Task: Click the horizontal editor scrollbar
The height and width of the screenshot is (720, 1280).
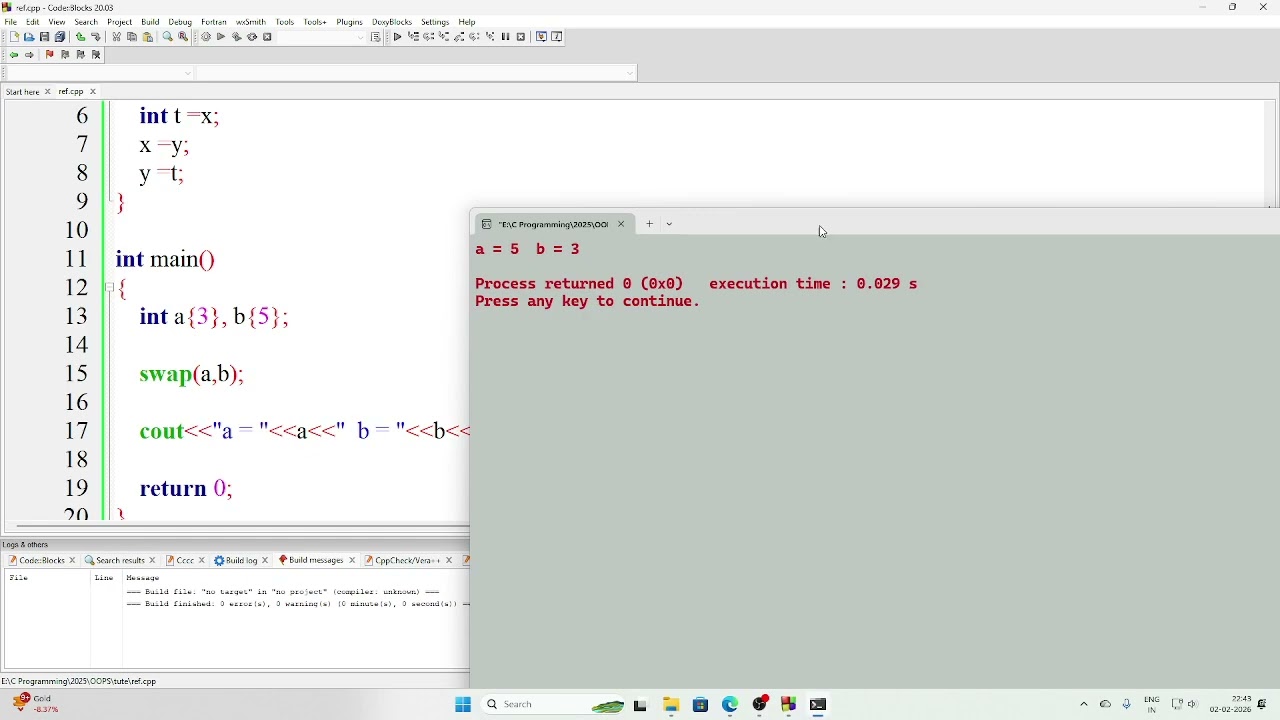Action: (x=242, y=528)
